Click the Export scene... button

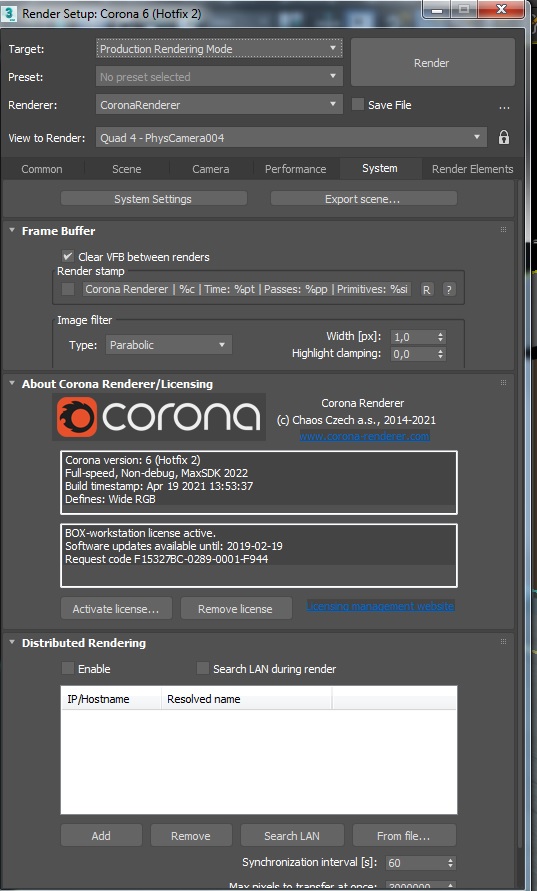[363, 199]
